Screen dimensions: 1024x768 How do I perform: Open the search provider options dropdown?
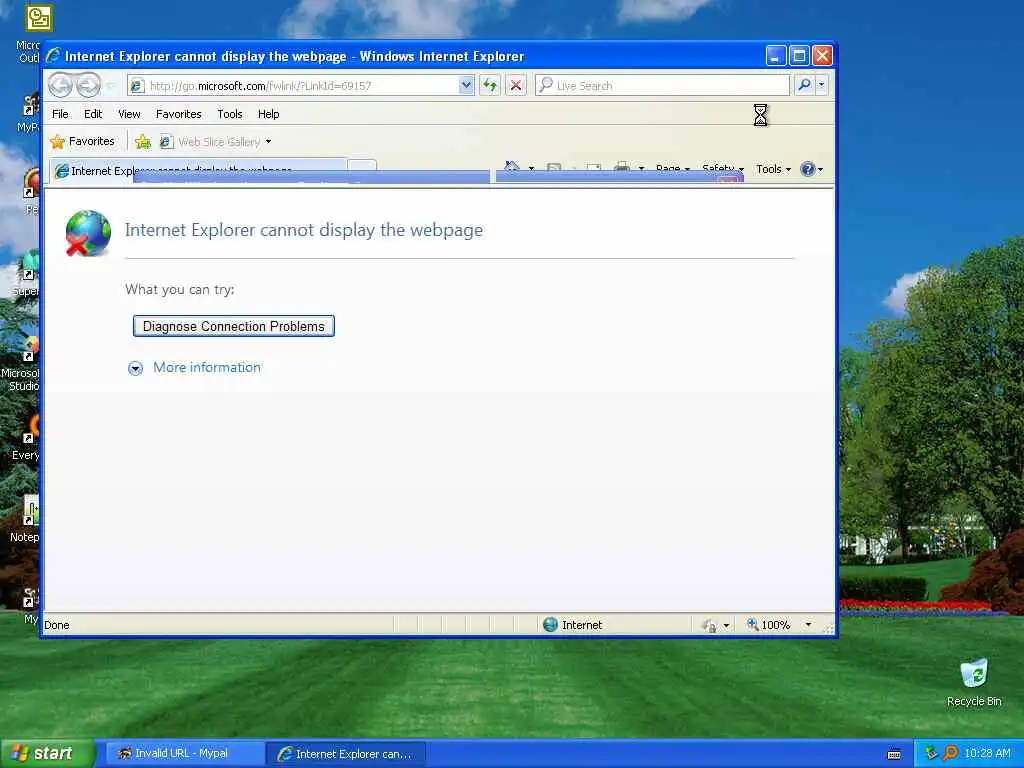(x=822, y=85)
